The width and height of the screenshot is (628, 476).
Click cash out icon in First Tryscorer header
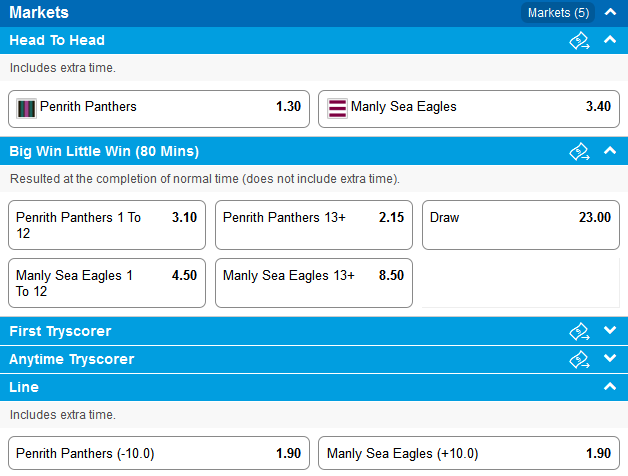tap(579, 331)
